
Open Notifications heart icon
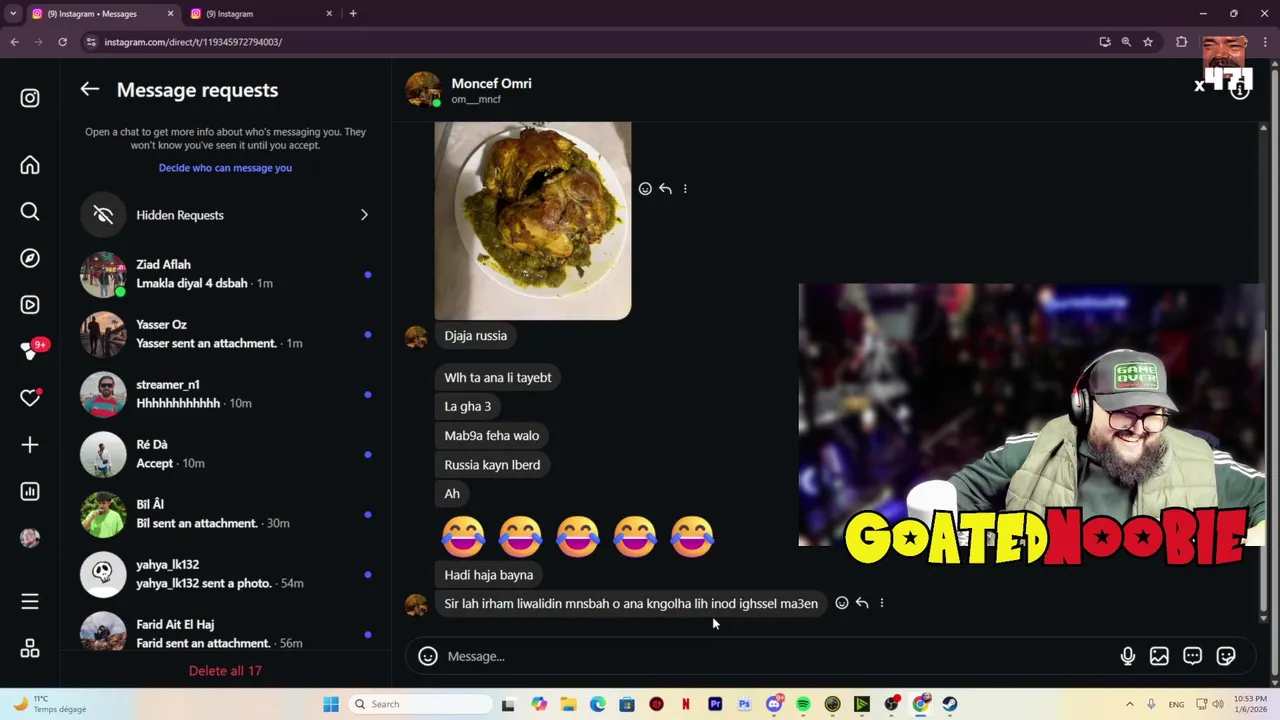pyautogui.click(x=30, y=398)
